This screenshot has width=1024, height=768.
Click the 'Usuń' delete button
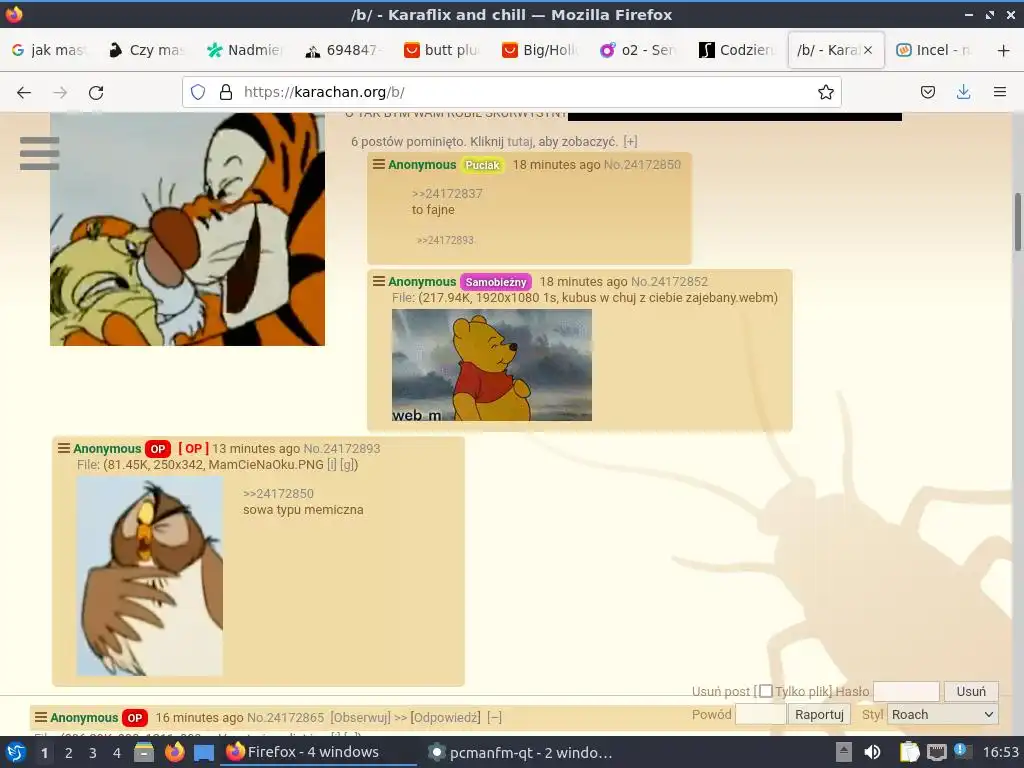[x=971, y=691]
